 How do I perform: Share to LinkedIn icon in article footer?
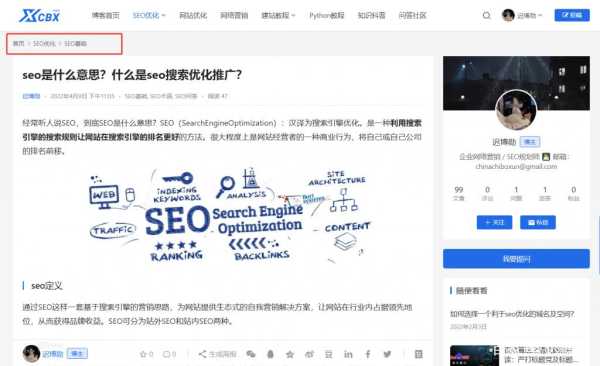point(348,354)
